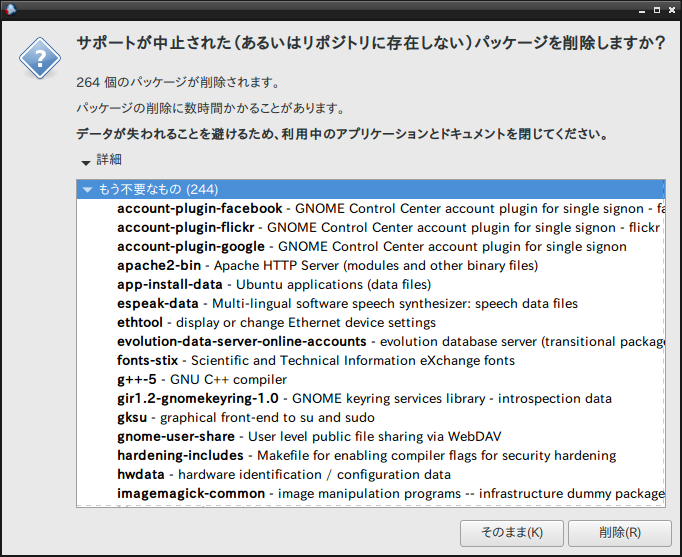Select the gnome-user-share package row

tap(371, 437)
